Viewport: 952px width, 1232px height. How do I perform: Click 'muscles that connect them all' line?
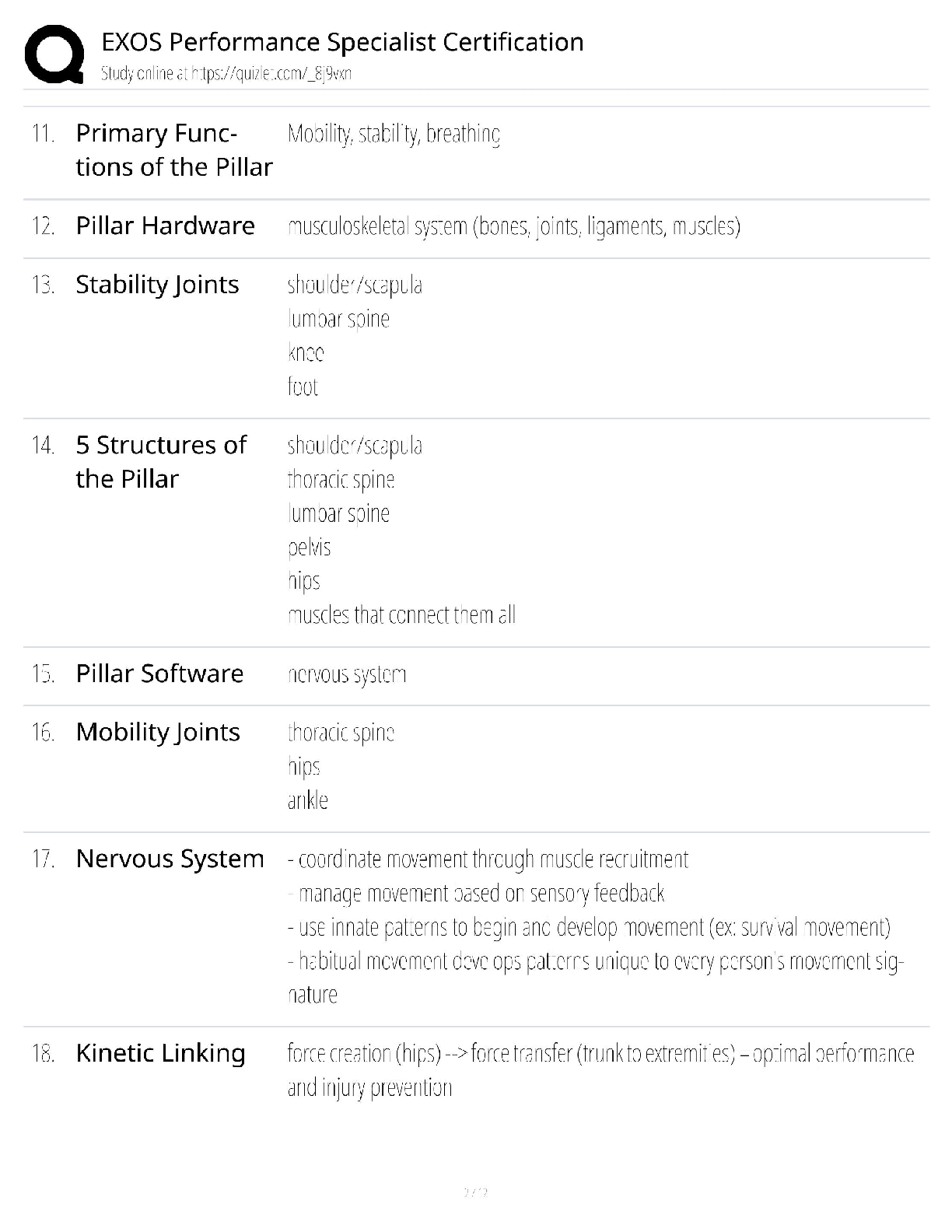click(401, 615)
